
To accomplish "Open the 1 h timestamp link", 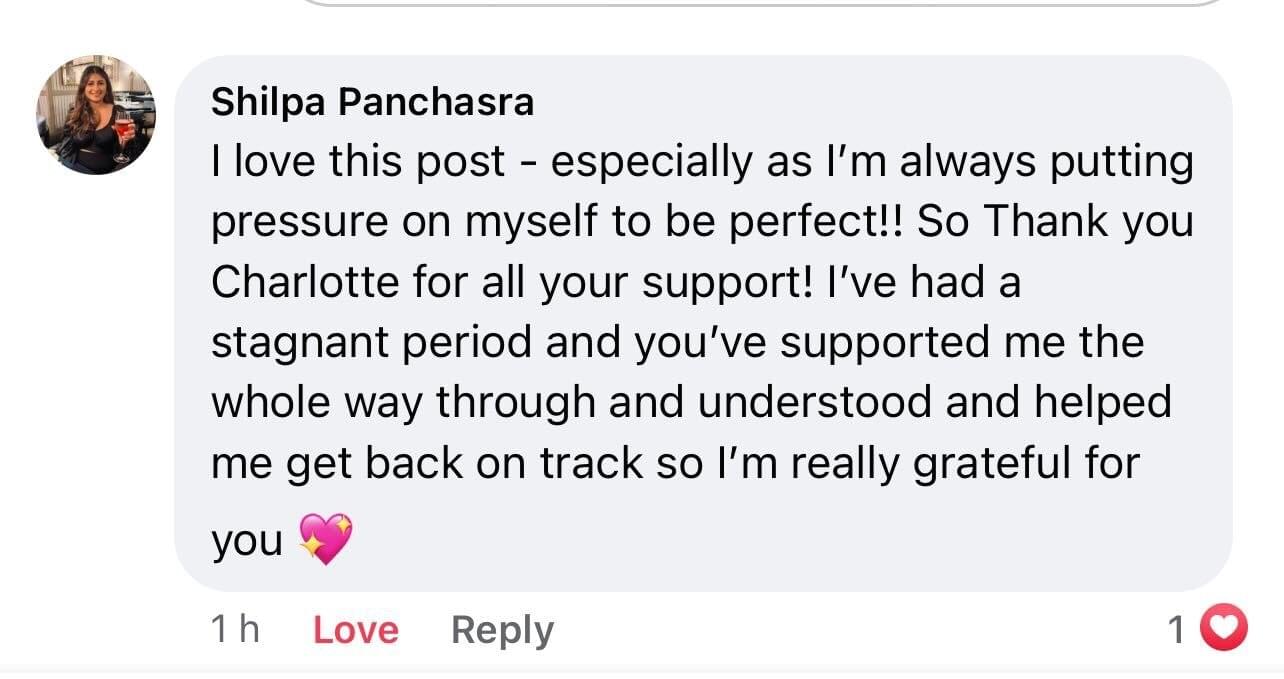I will click(235, 629).
